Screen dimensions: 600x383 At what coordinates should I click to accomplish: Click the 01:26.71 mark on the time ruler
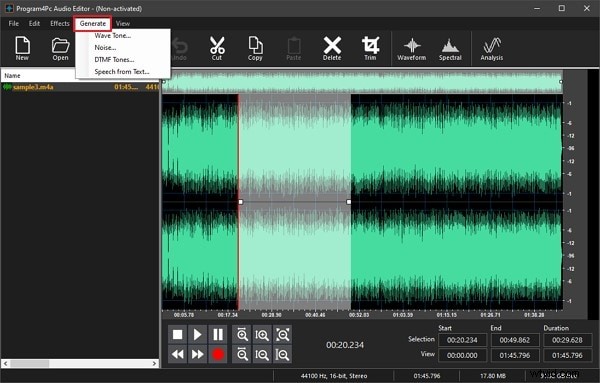pos(490,315)
